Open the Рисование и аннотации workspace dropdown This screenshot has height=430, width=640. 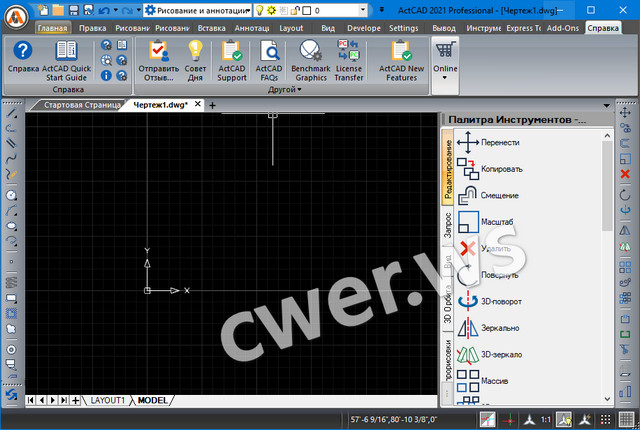point(246,9)
